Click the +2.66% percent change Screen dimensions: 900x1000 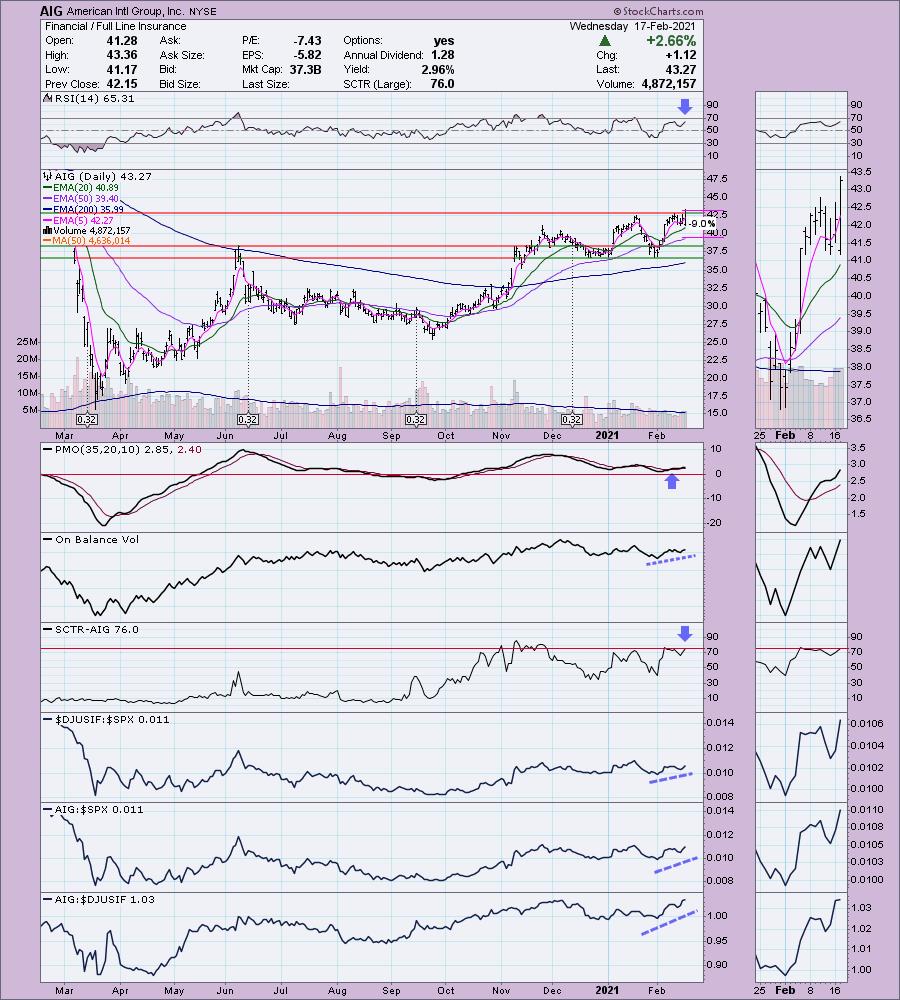[x=671, y=41]
